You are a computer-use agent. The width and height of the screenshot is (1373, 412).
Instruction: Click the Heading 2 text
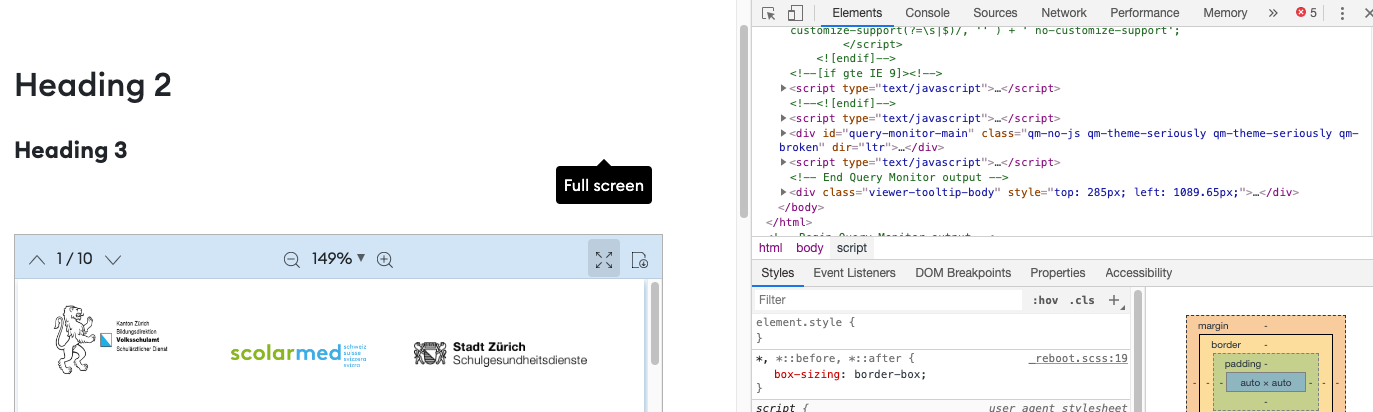tap(93, 85)
